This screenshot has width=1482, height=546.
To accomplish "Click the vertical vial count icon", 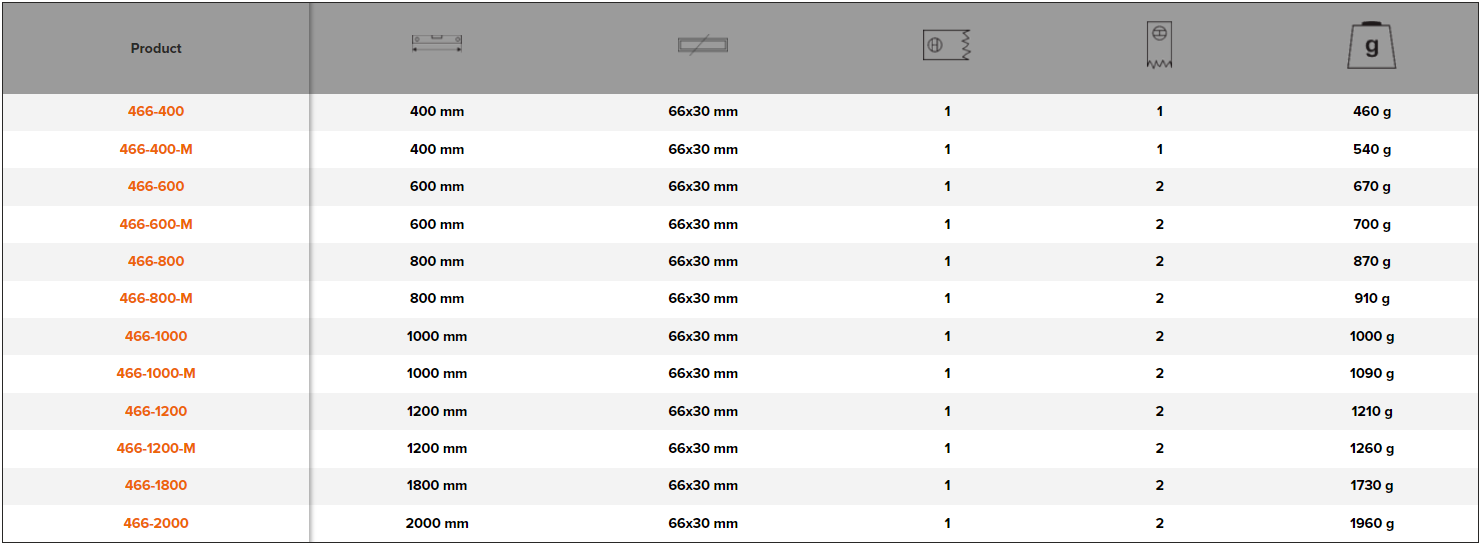I will point(1159,45).
